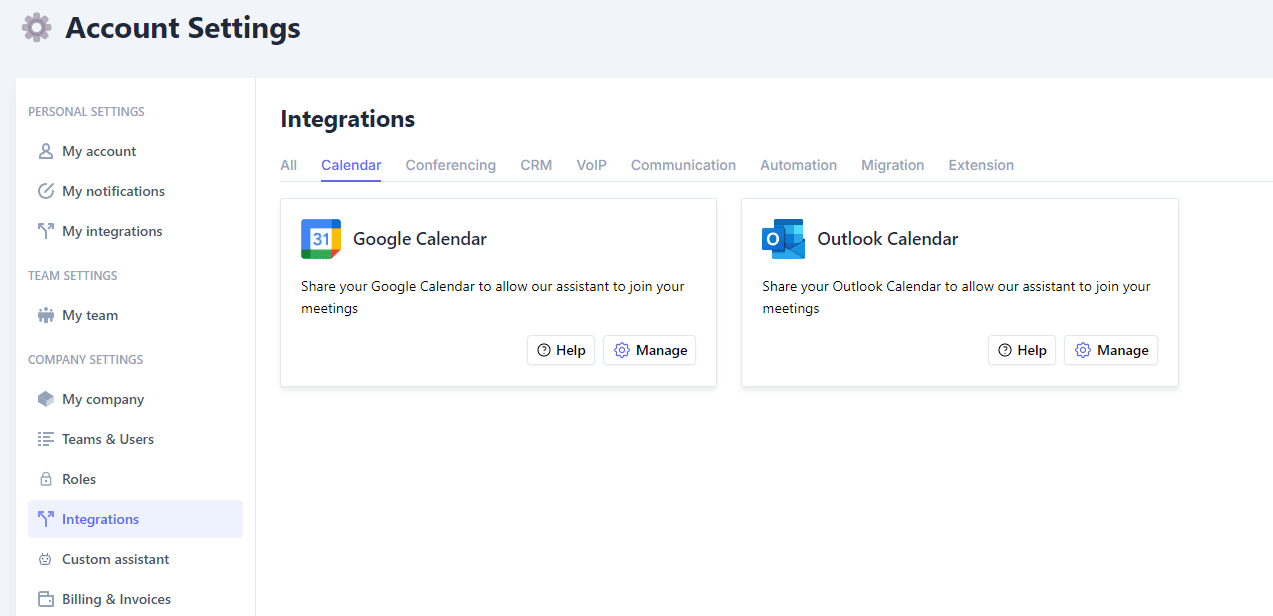The width and height of the screenshot is (1273, 616).
Task: Click the Outlook Calendar logo icon
Action: [783, 239]
